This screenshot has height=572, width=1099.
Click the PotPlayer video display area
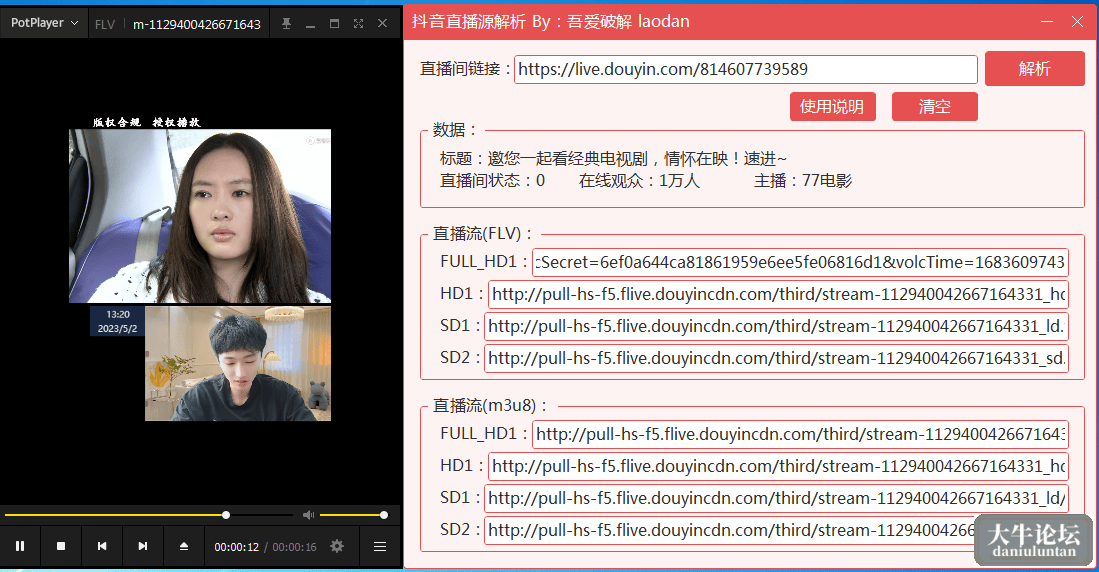click(x=200, y=270)
